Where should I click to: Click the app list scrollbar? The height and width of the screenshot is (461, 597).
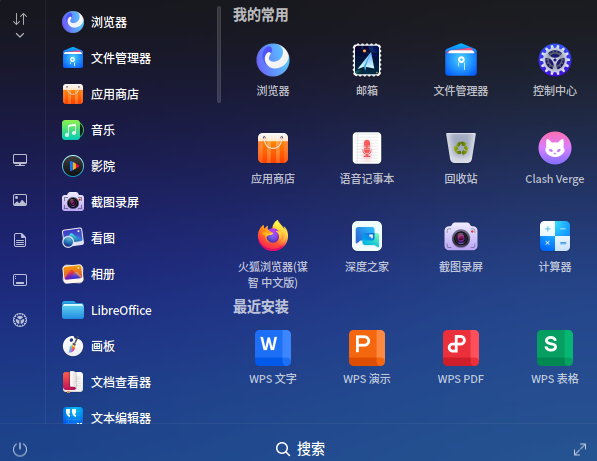click(219, 54)
